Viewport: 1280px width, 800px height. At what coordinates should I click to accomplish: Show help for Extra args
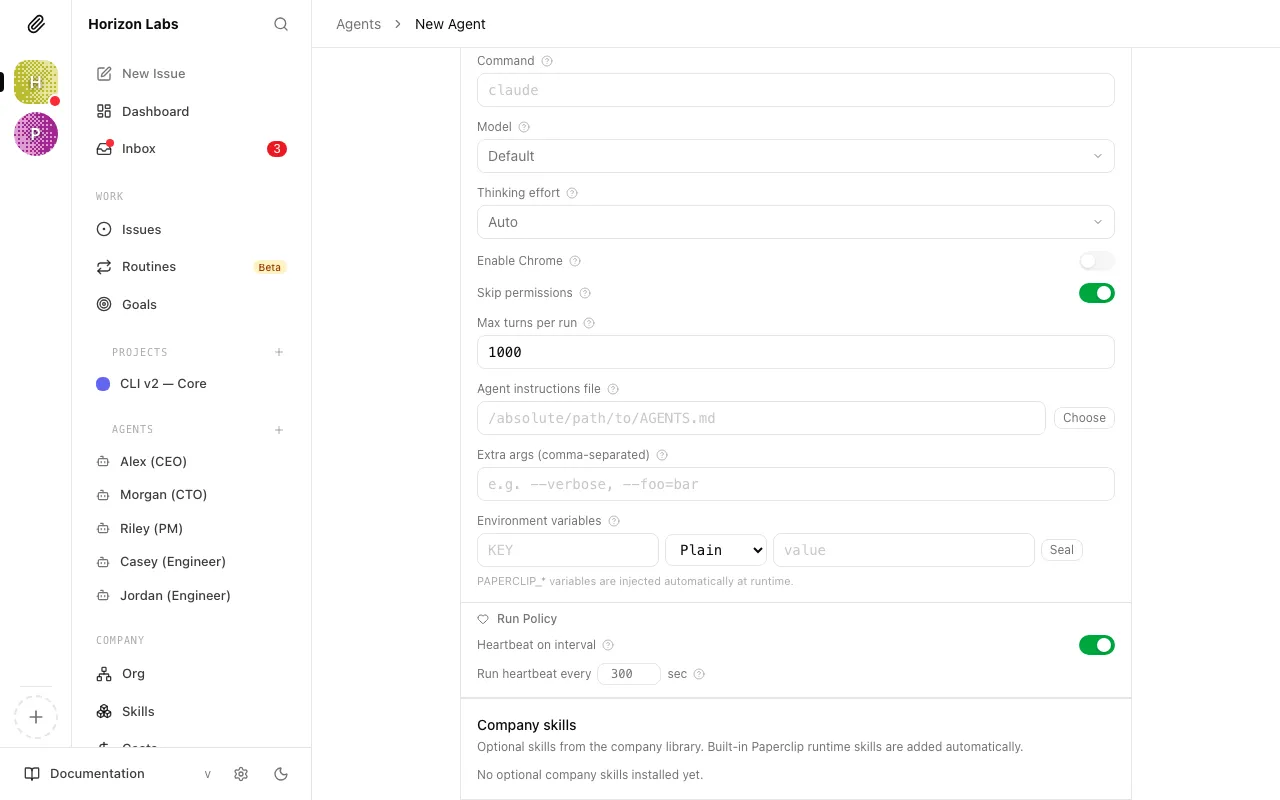(662, 455)
